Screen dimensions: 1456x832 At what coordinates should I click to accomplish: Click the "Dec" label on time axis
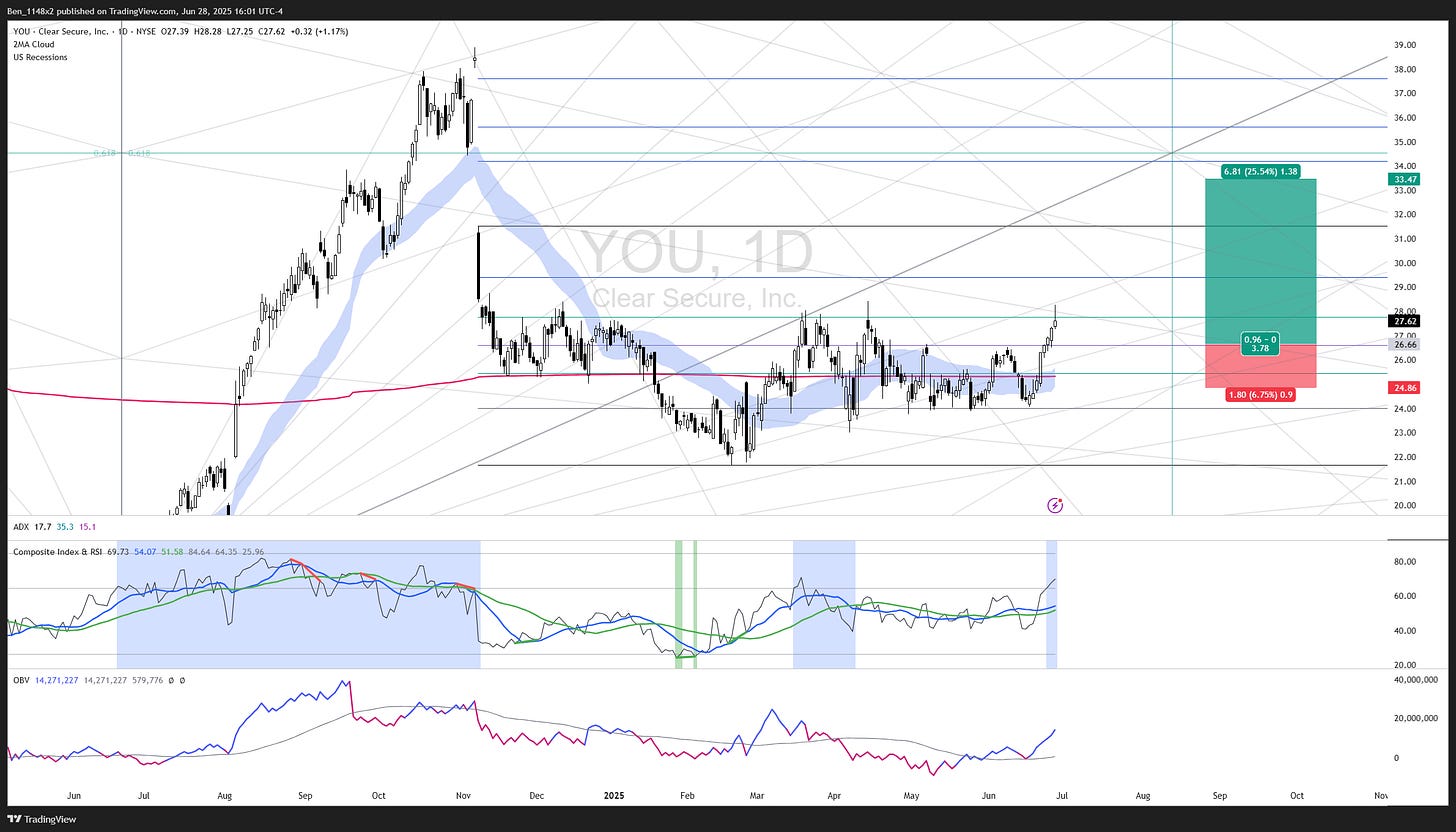536,796
